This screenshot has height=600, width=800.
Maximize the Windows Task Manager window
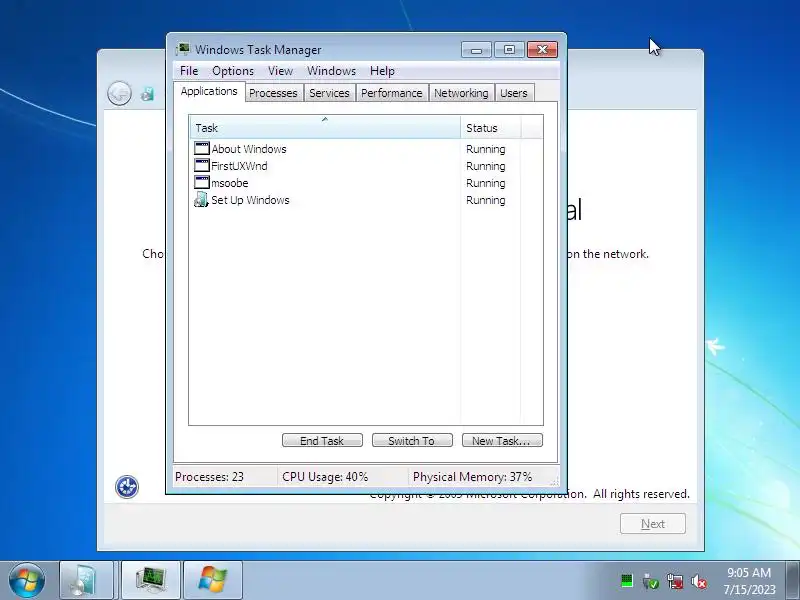click(509, 49)
